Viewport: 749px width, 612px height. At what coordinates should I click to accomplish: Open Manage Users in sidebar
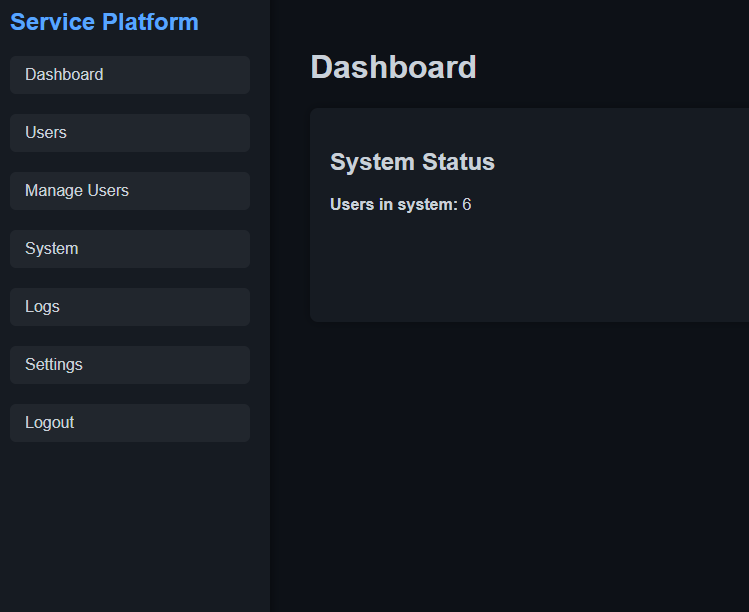click(130, 191)
